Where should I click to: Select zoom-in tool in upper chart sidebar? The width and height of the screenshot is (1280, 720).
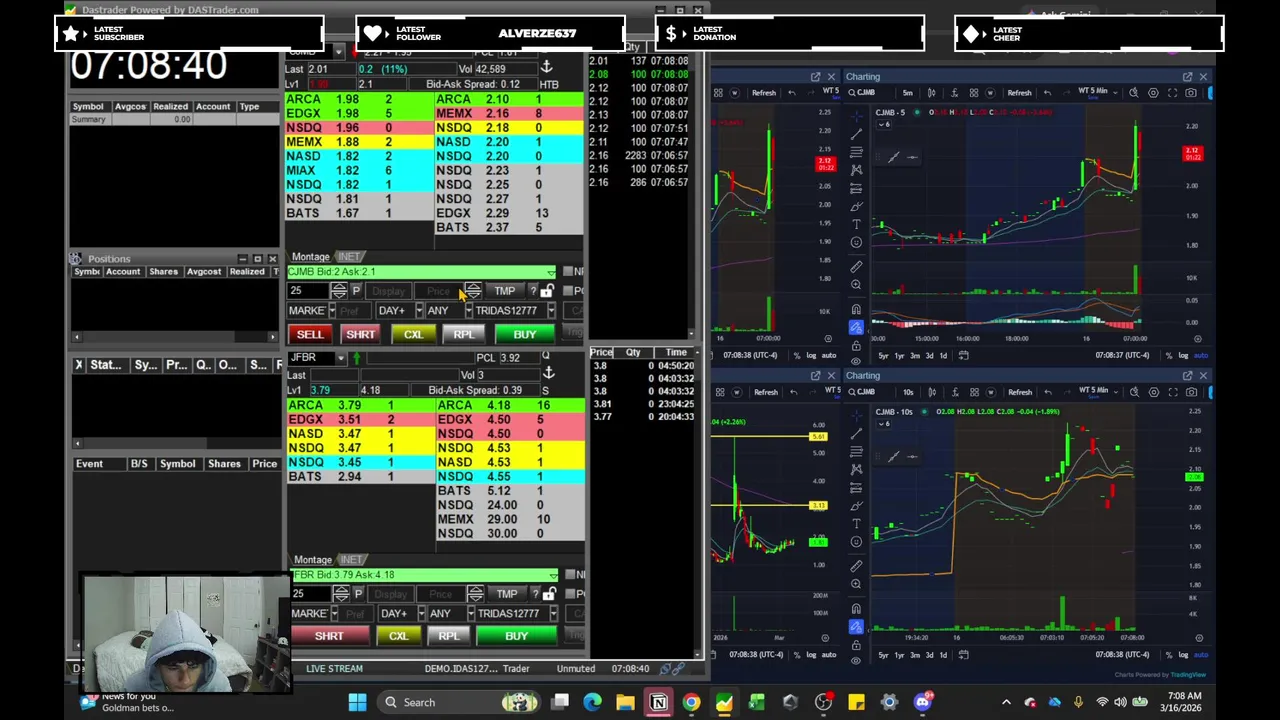click(x=856, y=284)
